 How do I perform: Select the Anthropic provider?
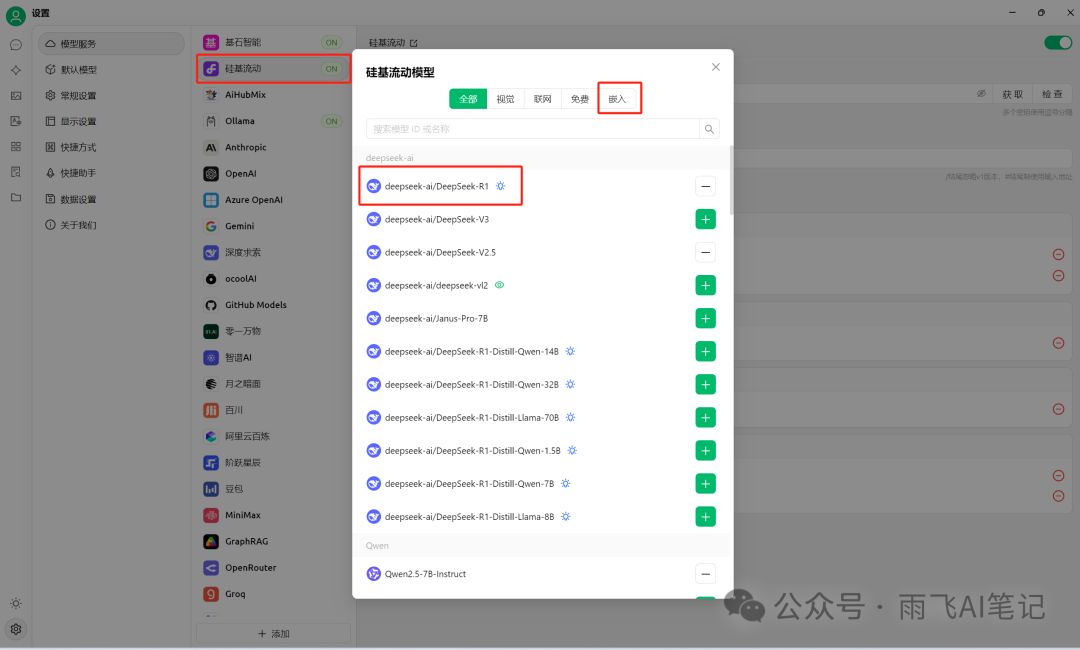(273, 147)
